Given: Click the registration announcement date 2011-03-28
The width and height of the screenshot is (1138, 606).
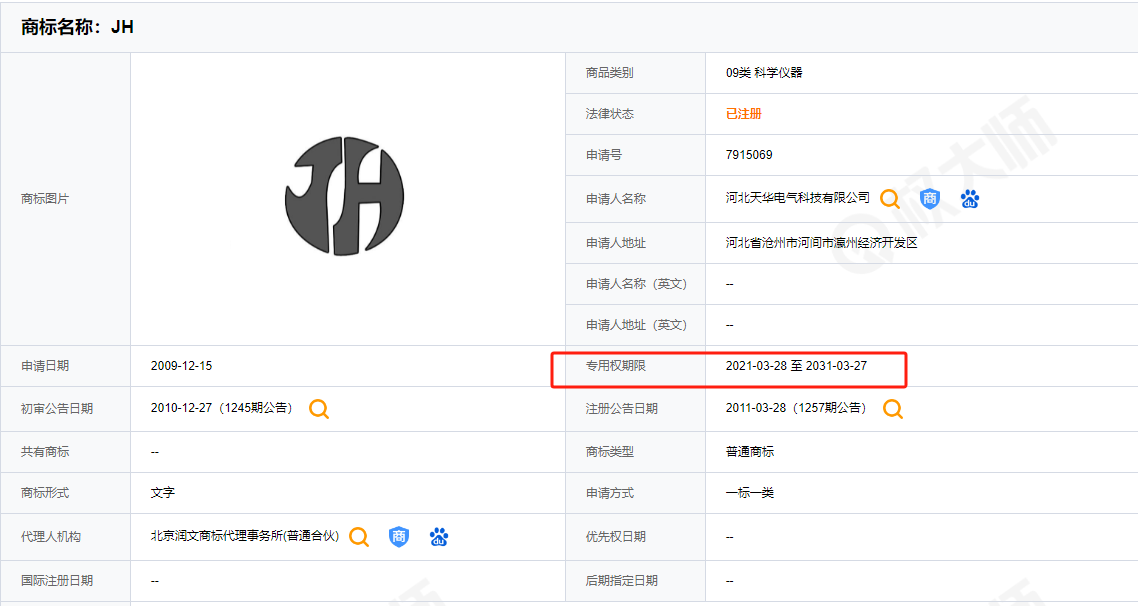Looking at the screenshot, I should point(756,408).
